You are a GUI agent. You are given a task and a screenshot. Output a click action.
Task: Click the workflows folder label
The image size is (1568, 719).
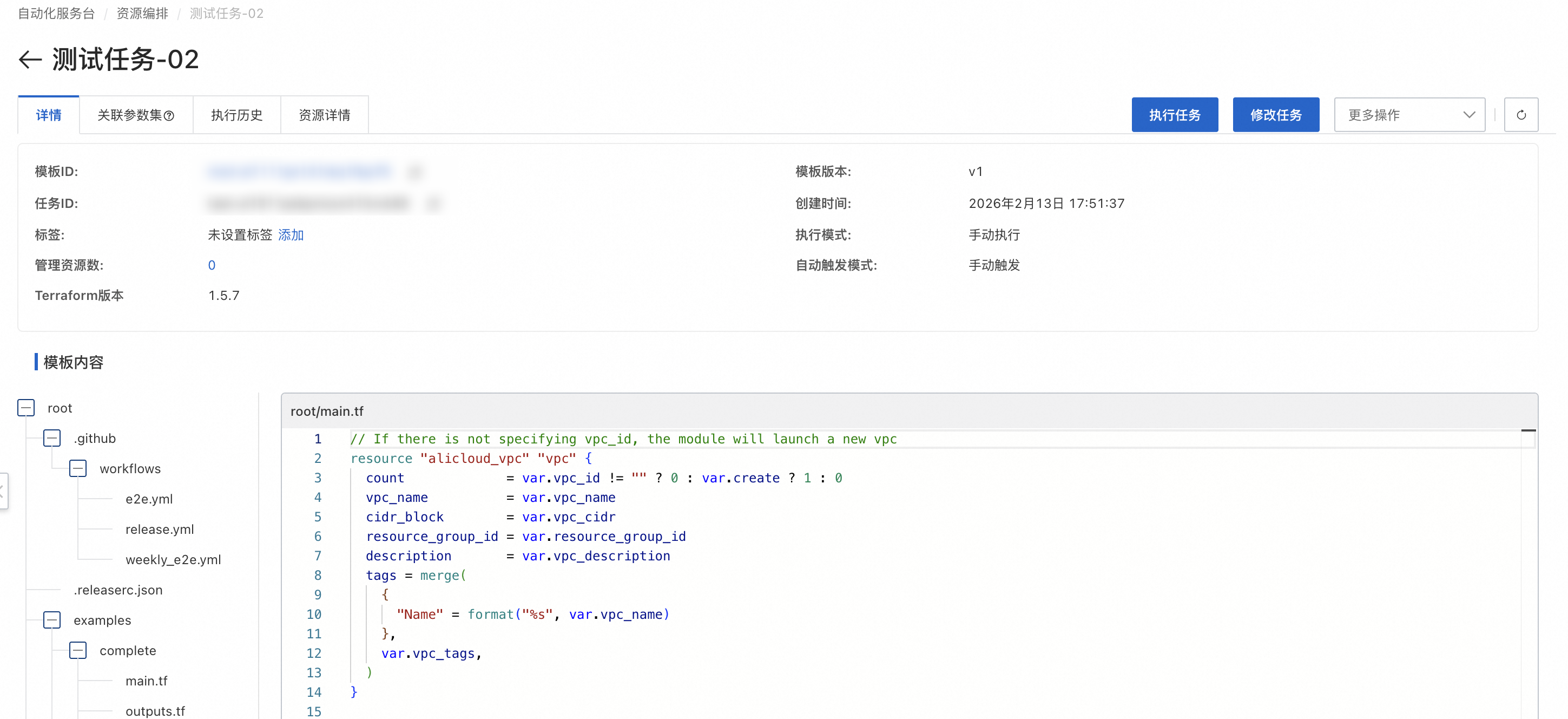coord(130,468)
